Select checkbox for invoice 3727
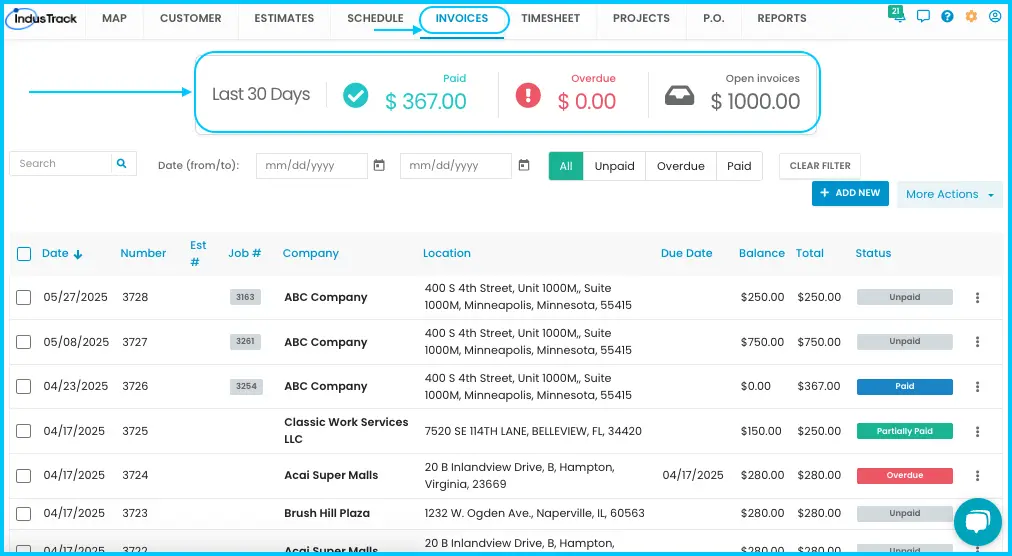The image size is (1012, 556). pos(23,342)
